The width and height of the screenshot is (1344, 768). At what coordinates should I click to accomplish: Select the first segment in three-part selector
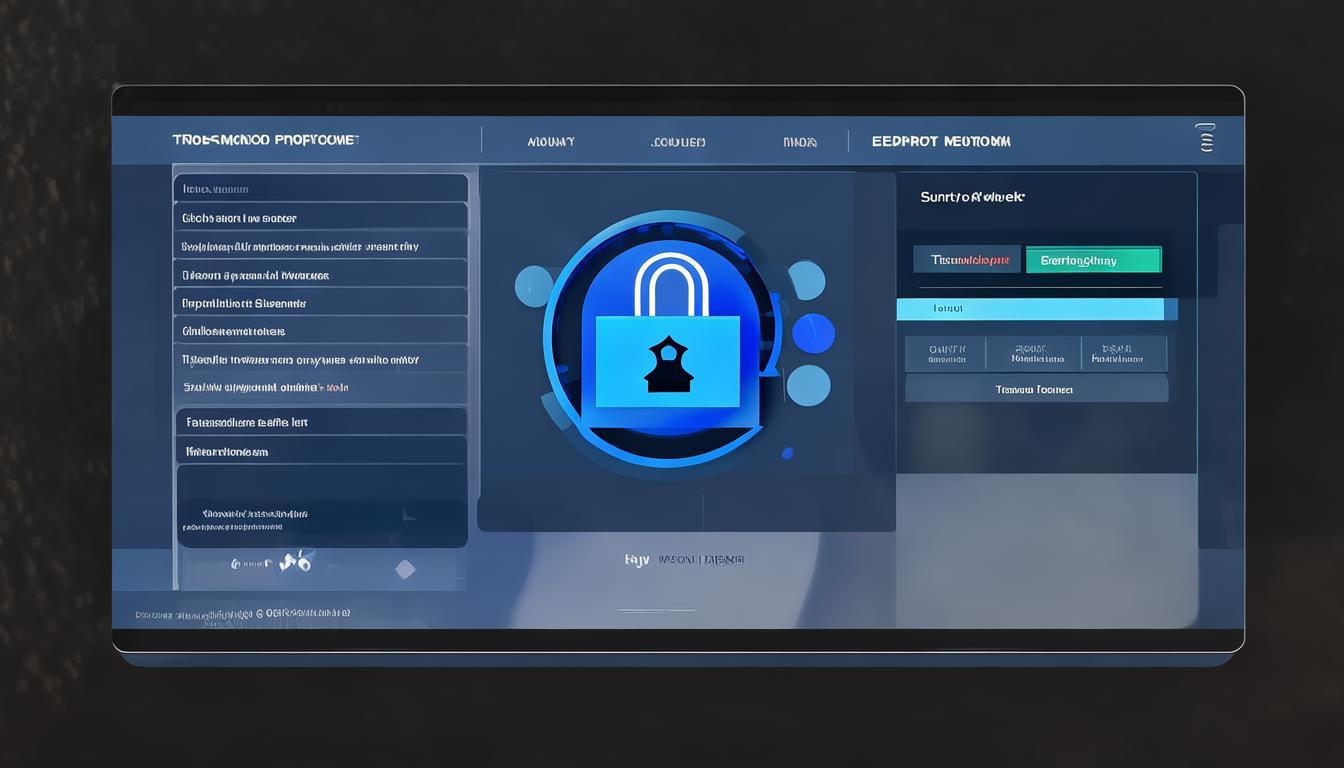pos(945,354)
